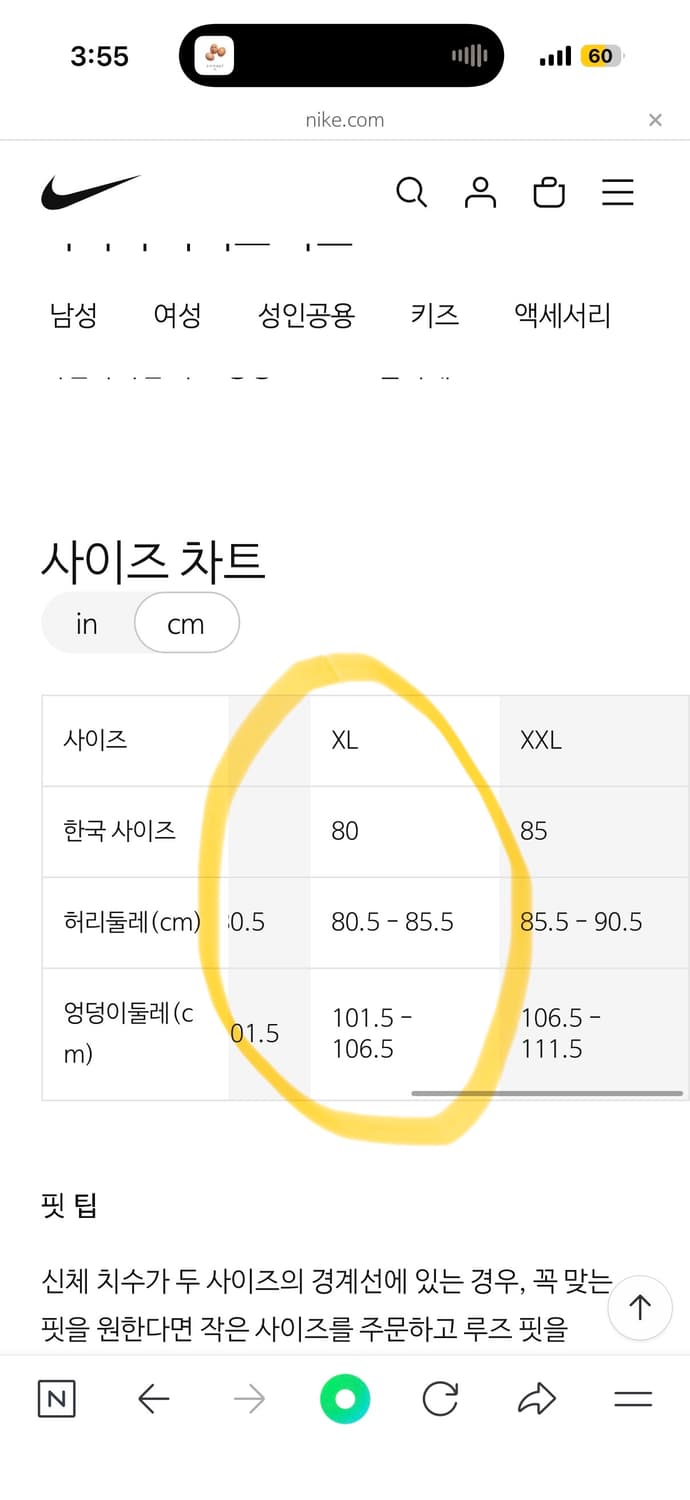The image size is (690, 1500).
Task: Open the search magnifier icon
Action: pos(411,192)
